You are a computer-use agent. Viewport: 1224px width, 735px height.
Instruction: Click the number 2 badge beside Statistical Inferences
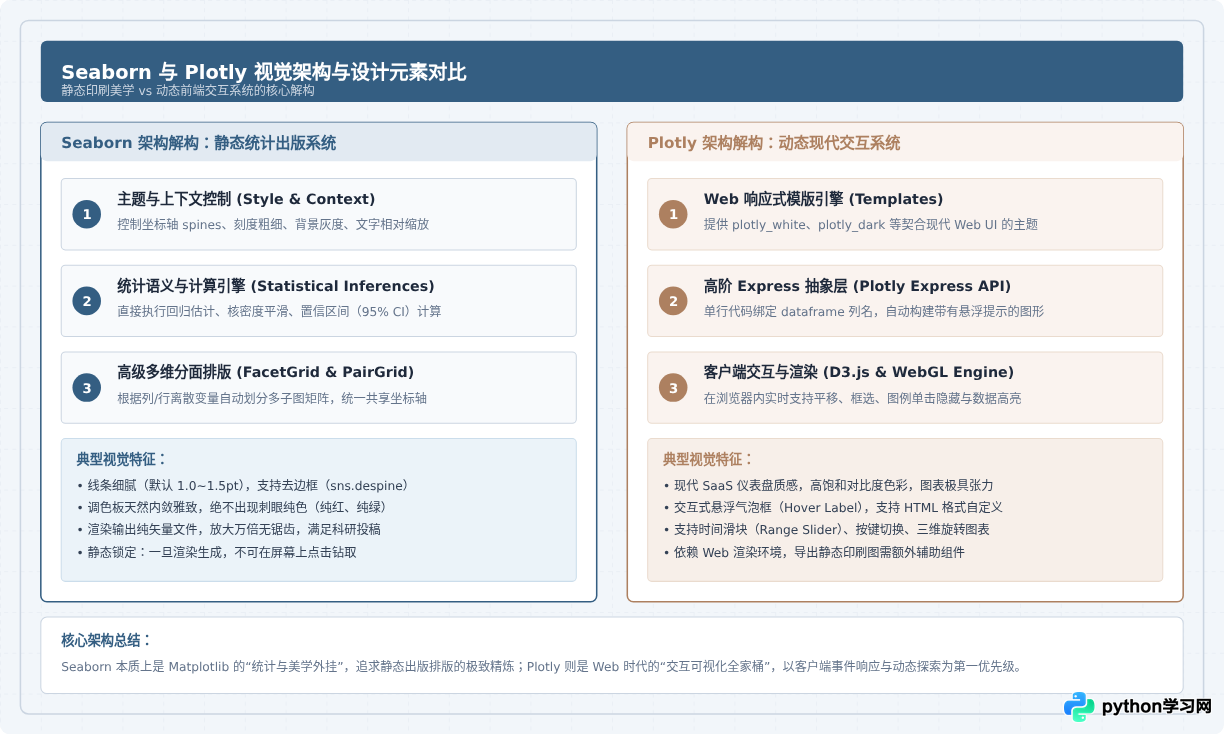87,301
